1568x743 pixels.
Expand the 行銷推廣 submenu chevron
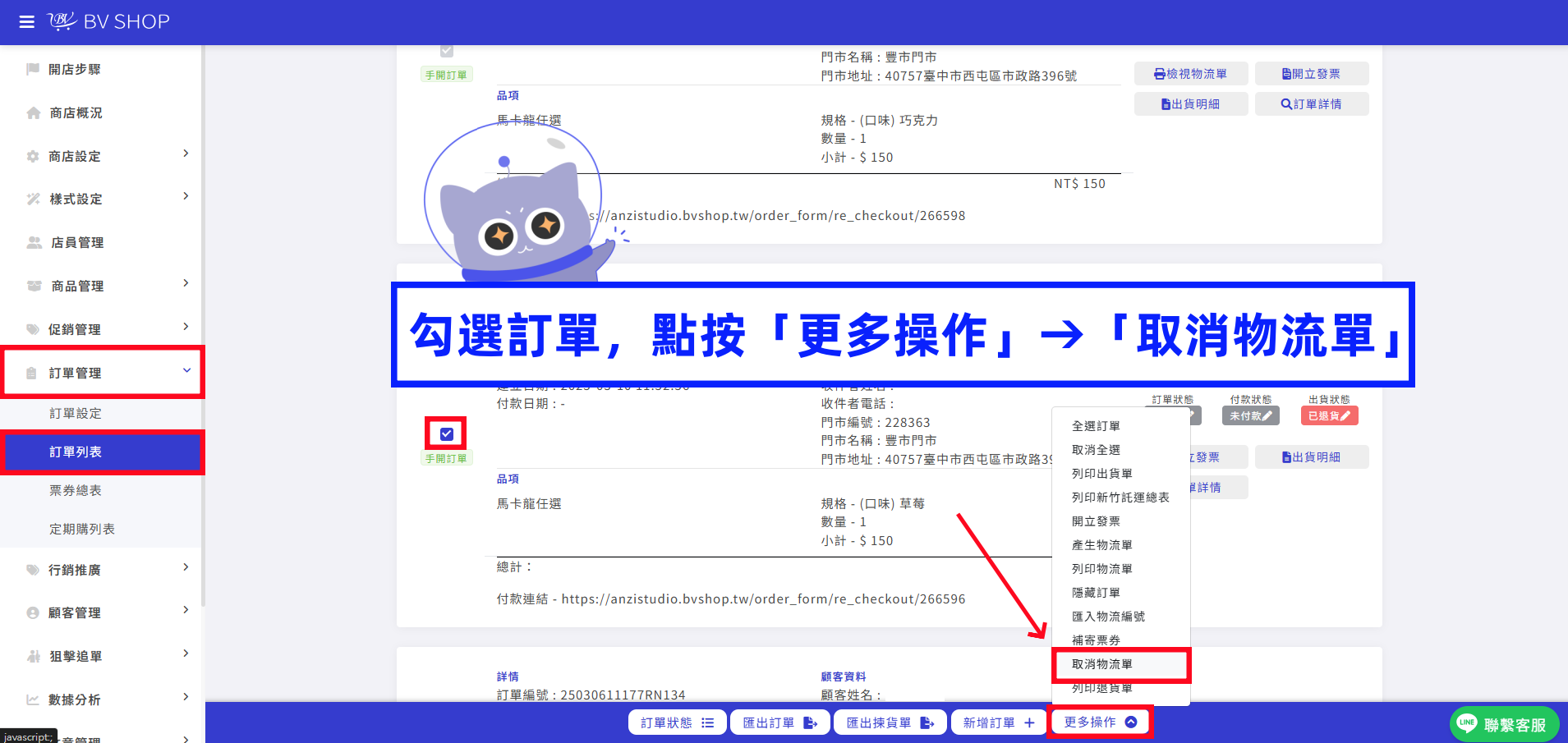(x=186, y=567)
